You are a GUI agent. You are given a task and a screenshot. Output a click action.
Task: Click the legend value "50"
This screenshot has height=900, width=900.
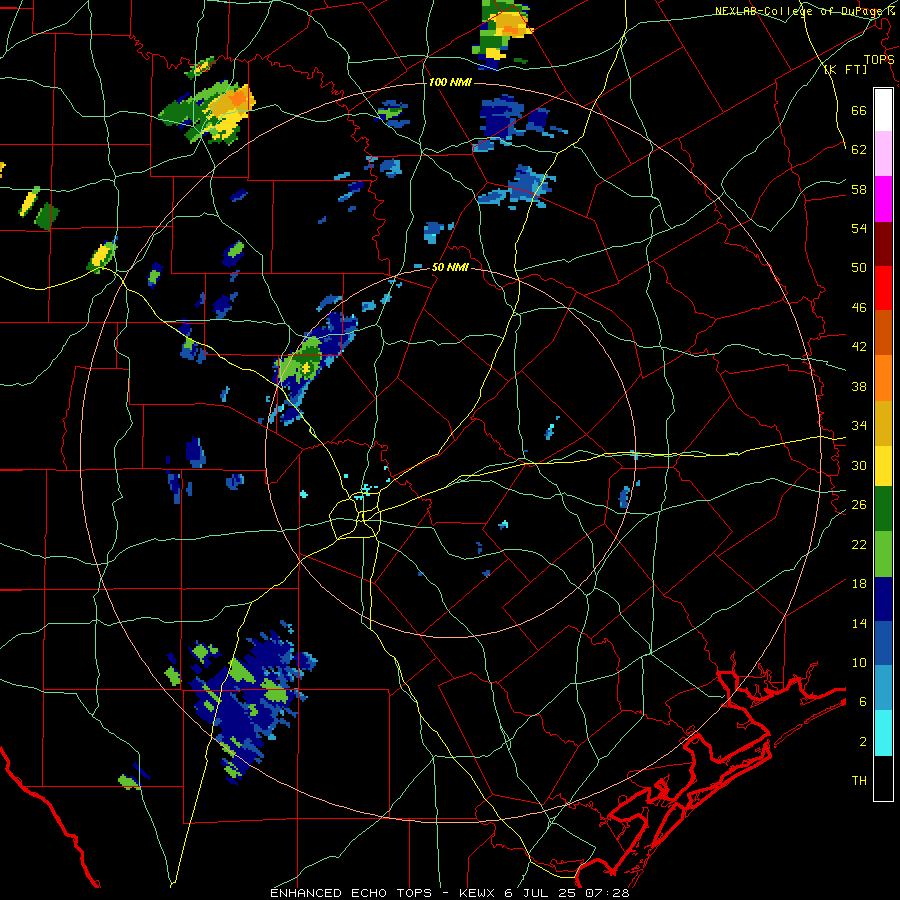pos(859,268)
